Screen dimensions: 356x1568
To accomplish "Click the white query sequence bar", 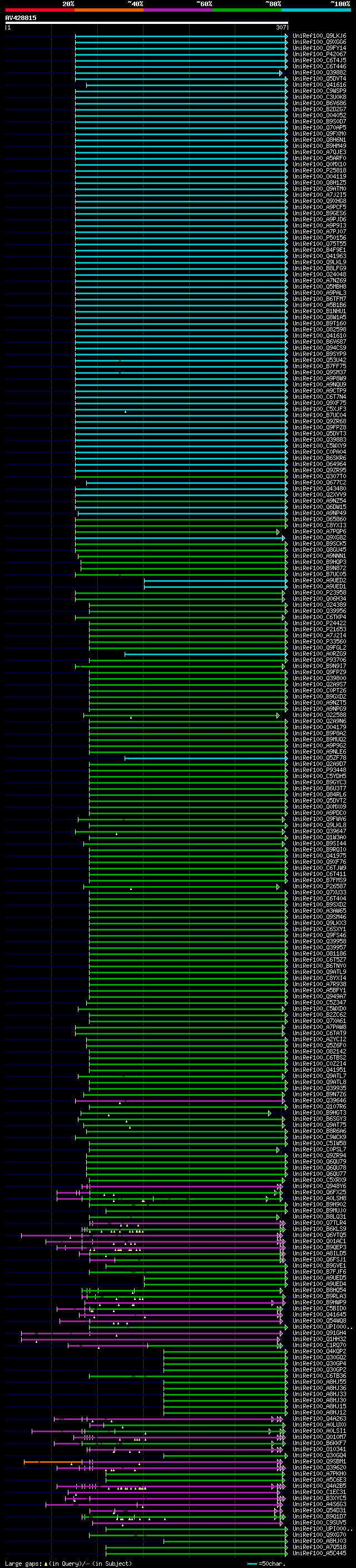I will 146,23.
